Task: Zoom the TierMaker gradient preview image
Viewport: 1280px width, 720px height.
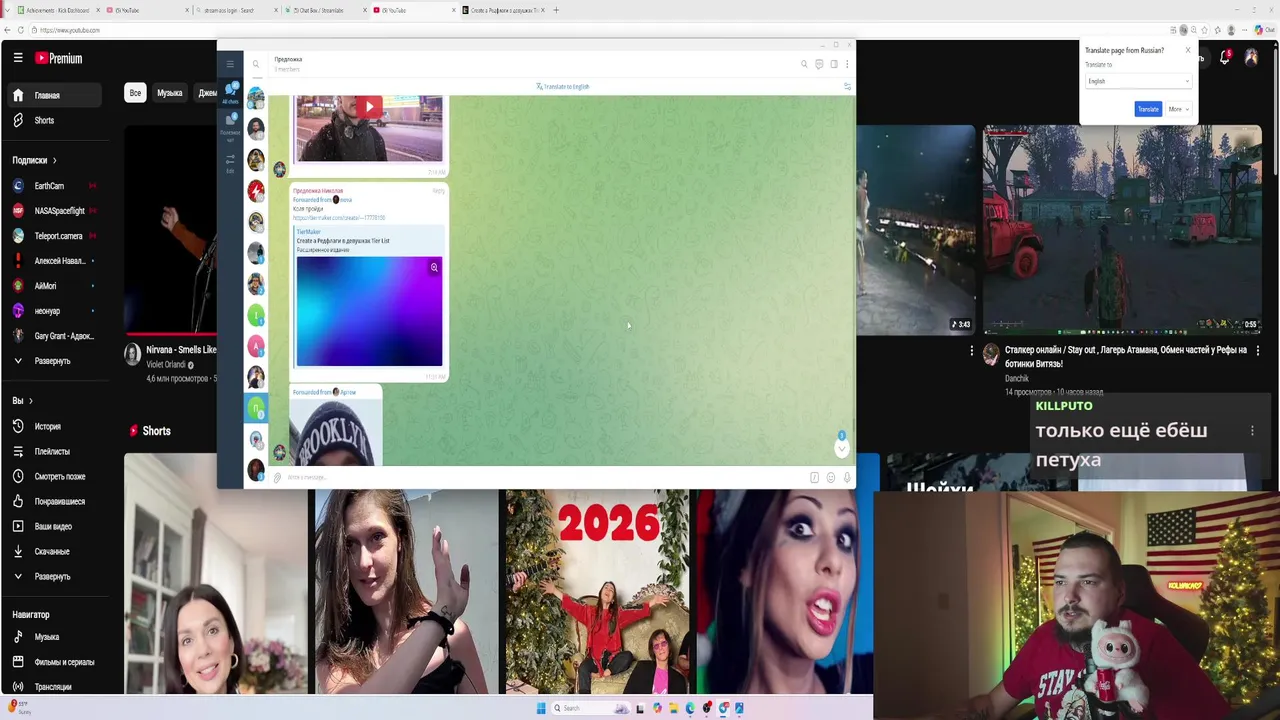Action: click(x=434, y=267)
